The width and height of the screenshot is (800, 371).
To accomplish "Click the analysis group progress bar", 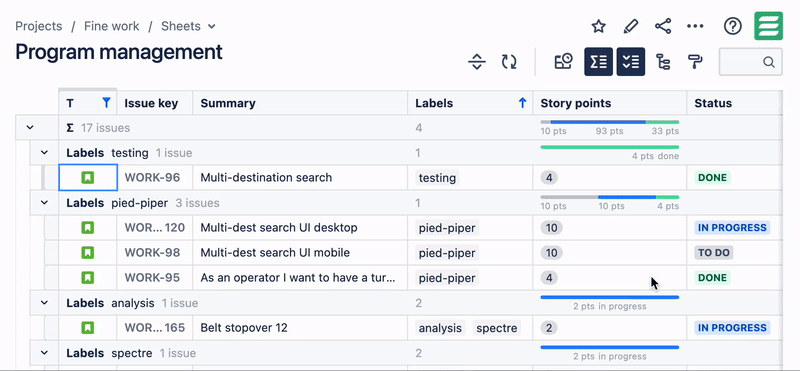I will pos(610,297).
